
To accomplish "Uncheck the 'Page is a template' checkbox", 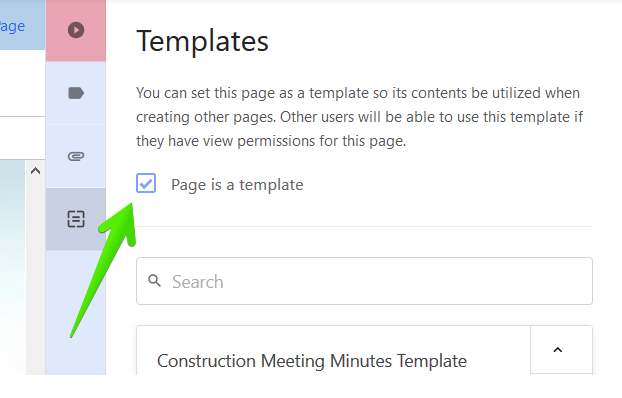I will pyautogui.click(x=146, y=183).
